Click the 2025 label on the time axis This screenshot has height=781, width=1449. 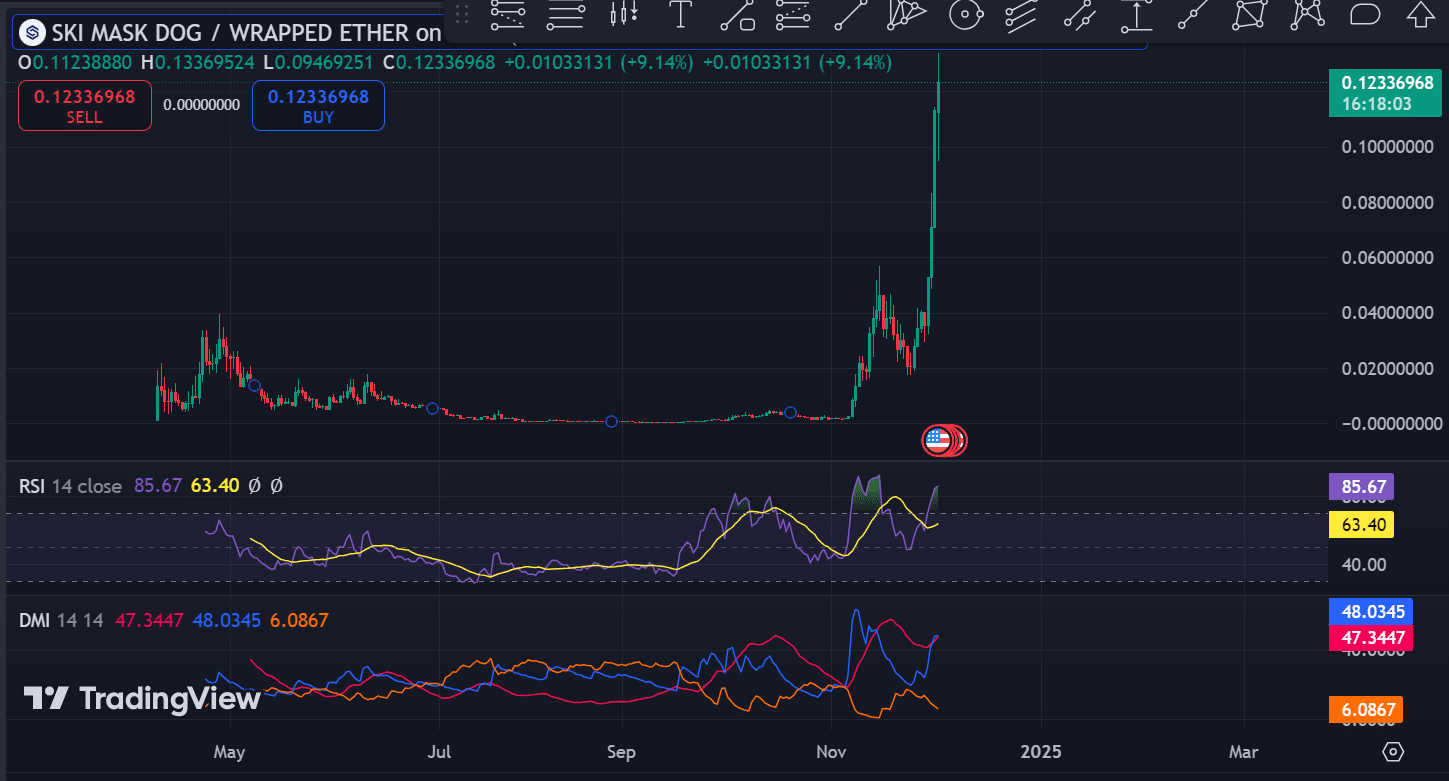point(1040,751)
